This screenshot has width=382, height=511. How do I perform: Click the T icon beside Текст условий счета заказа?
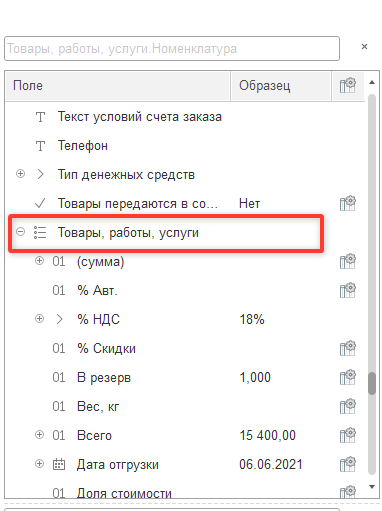click(x=40, y=117)
